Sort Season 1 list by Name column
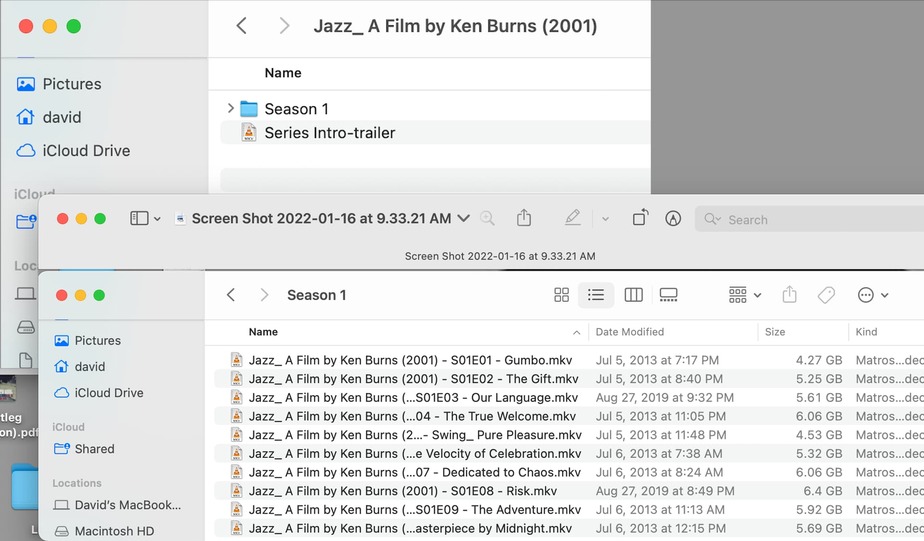The height and width of the screenshot is (541, 924). 263,332
